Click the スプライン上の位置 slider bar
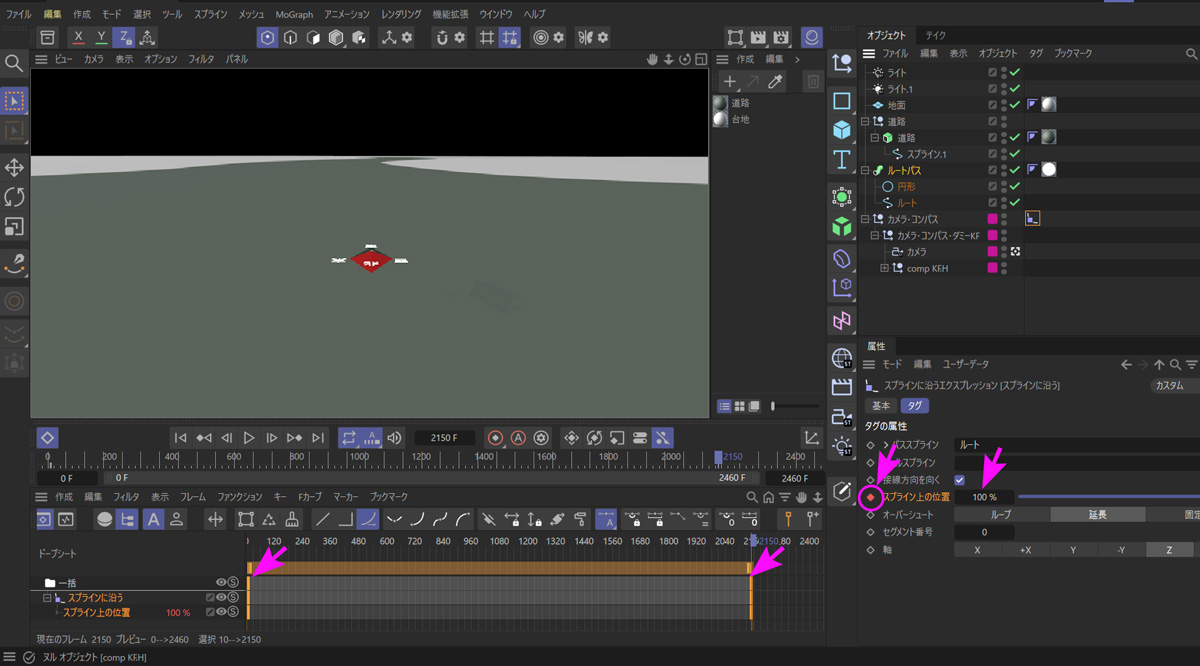Viewport: 1200px width, 666px height. pos(1100,497)
